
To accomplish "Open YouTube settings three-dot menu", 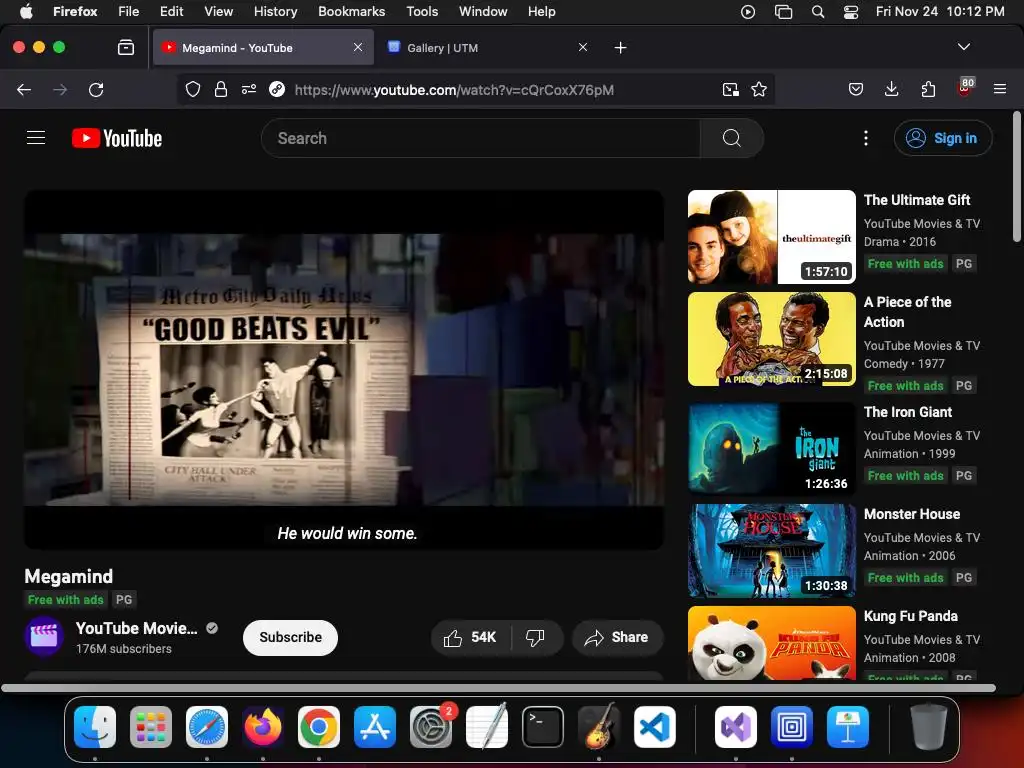I will coord(865,138).
